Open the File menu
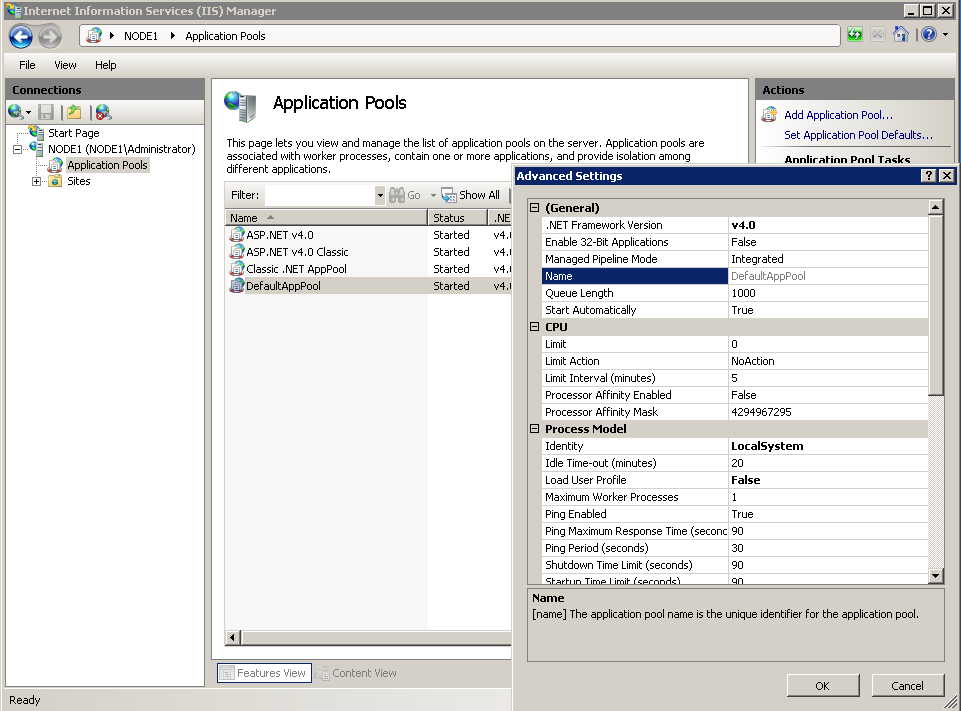Screen dimensions: 961x711 [x=27, y=65]
